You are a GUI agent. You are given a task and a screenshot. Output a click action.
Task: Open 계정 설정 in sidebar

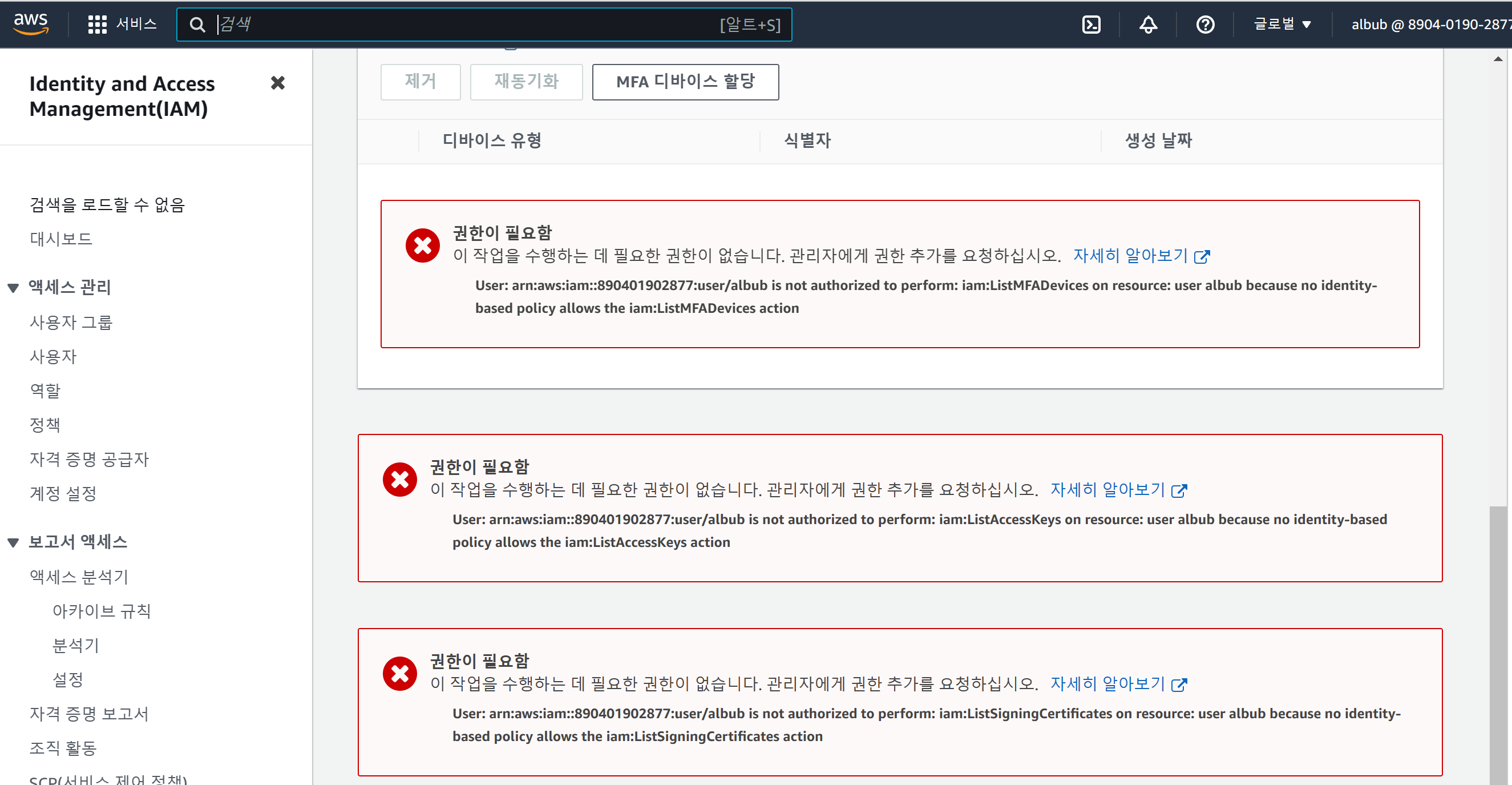(63, 493)
